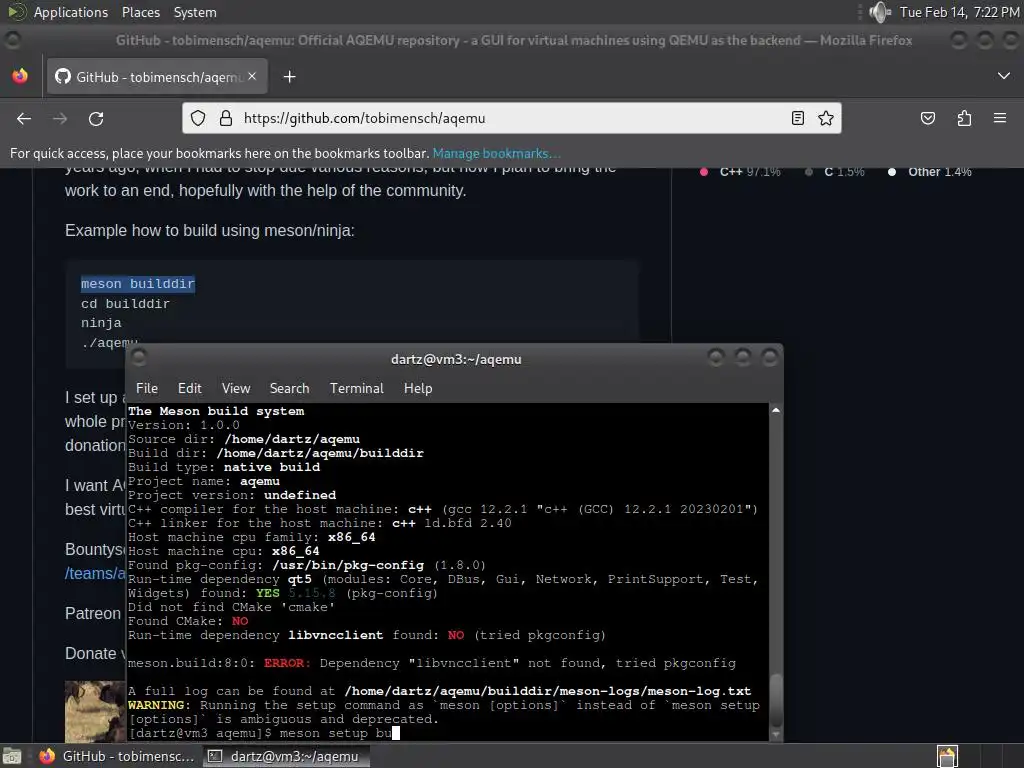Click the avatar thumbnail image at bottom left

95,711
